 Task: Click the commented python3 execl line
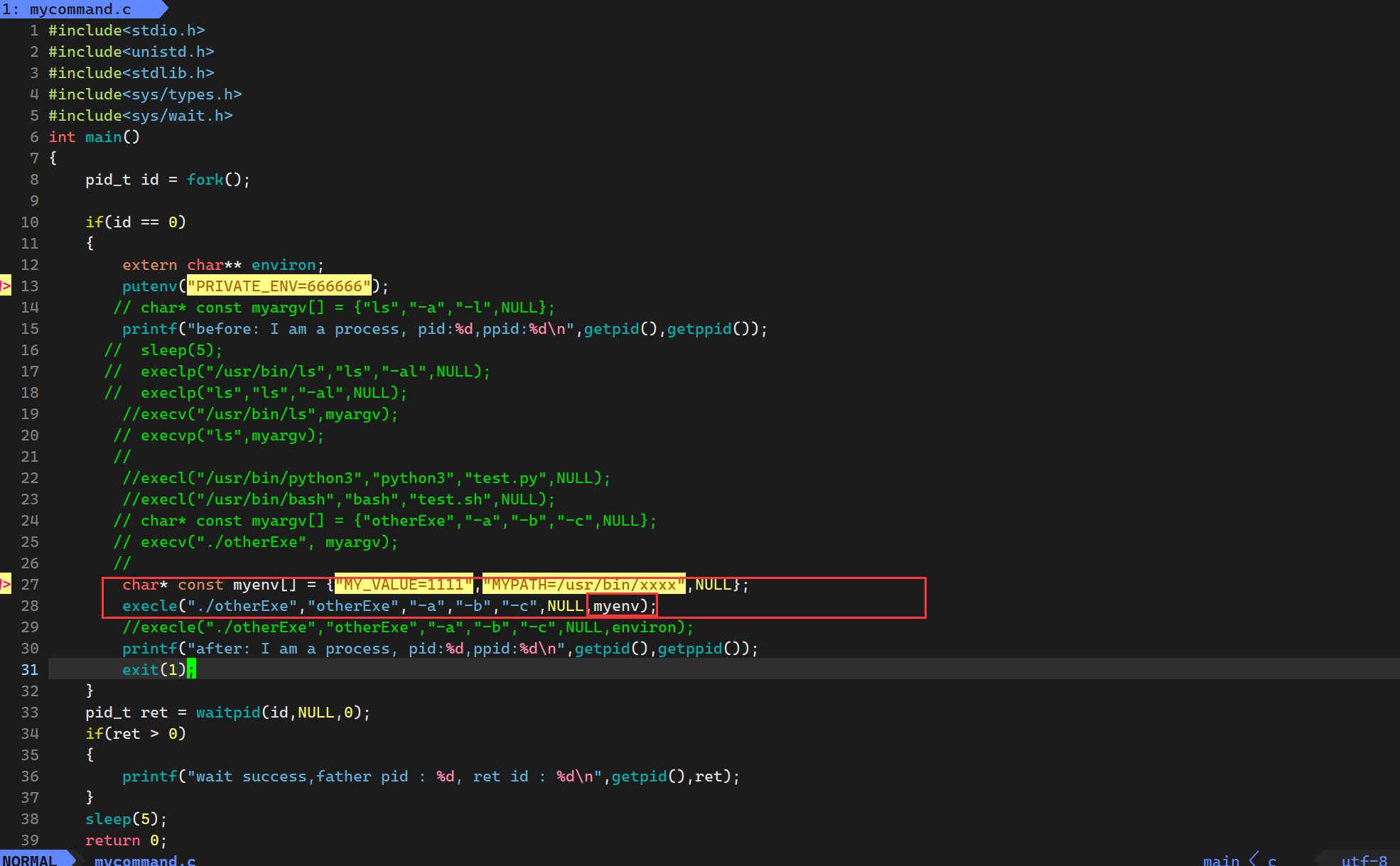[366, 478]
